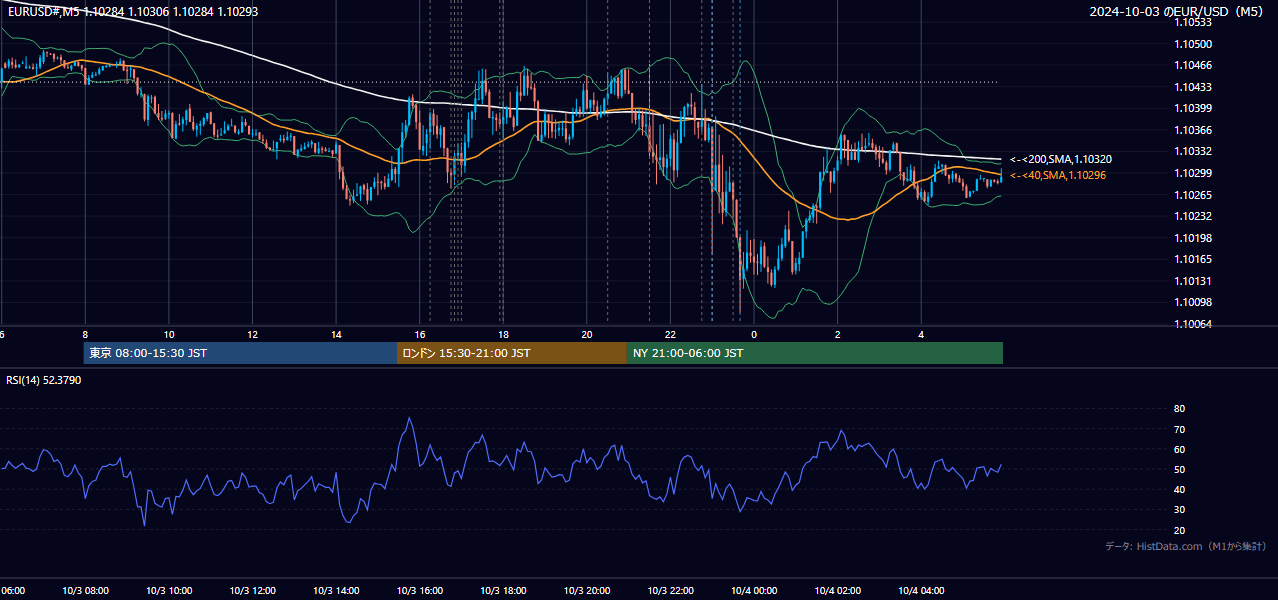Click the bottom time label 10/3 16:00
Viewport: 1278px width, 600px height.
(x=419, y=591)
